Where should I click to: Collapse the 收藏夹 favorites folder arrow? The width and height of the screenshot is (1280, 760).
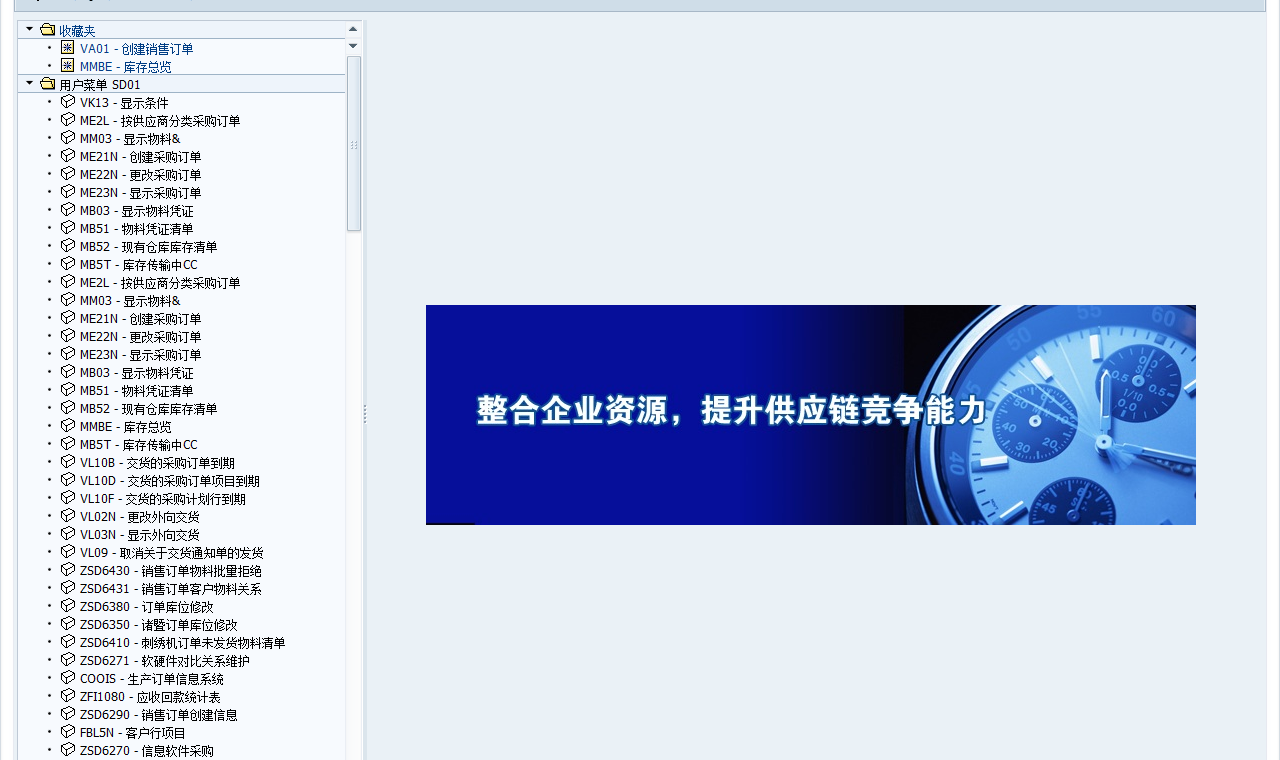point(29,29)
